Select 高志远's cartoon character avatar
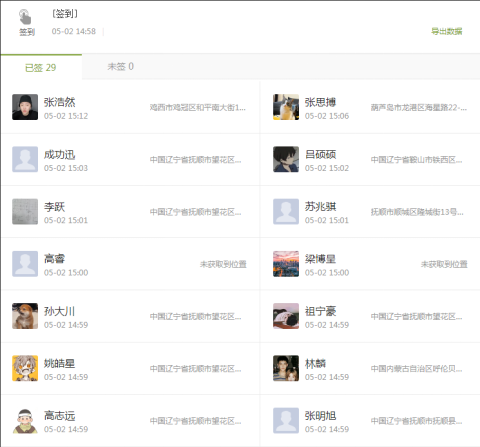 25,421
